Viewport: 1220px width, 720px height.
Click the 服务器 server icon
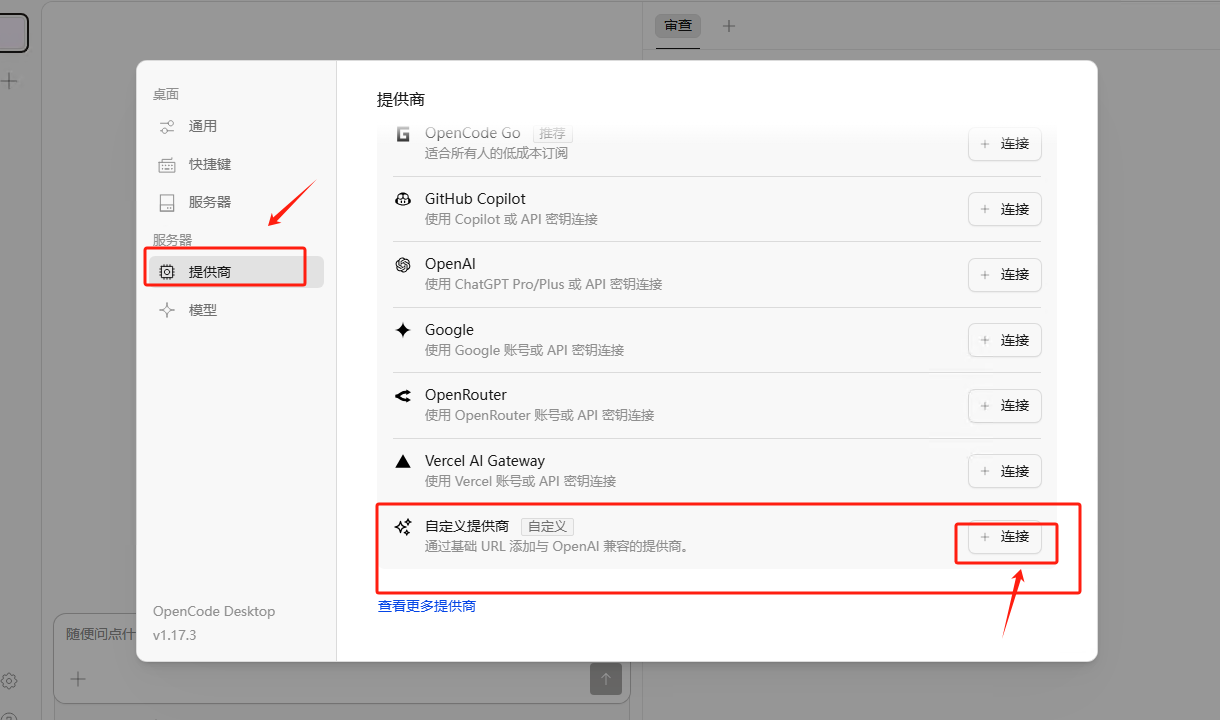tap(167, 203)
